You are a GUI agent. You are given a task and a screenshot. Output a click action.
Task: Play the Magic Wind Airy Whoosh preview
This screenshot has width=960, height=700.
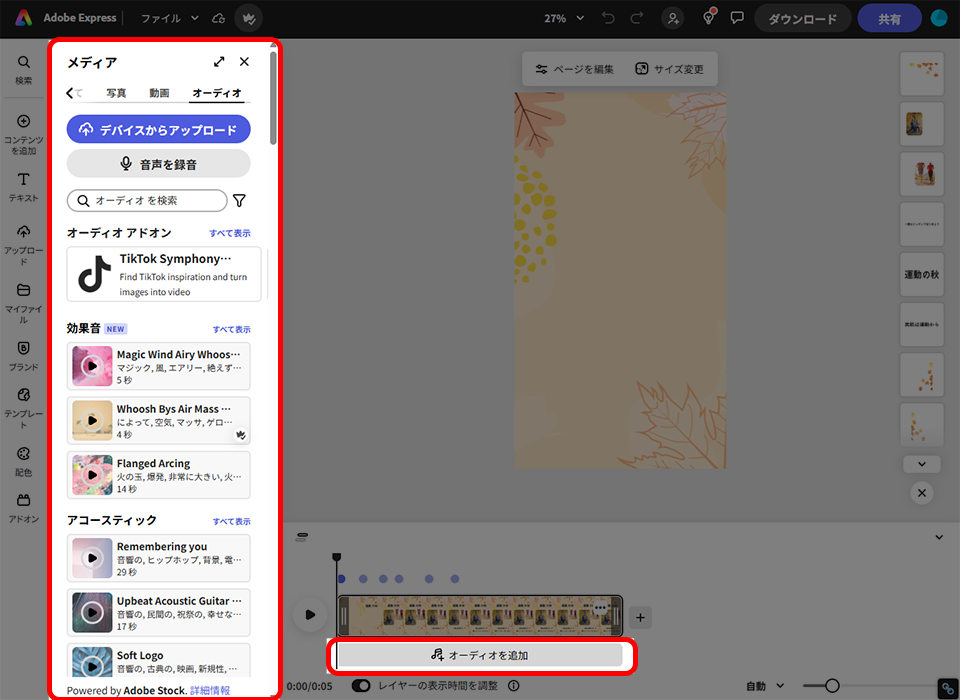[92, 367]
